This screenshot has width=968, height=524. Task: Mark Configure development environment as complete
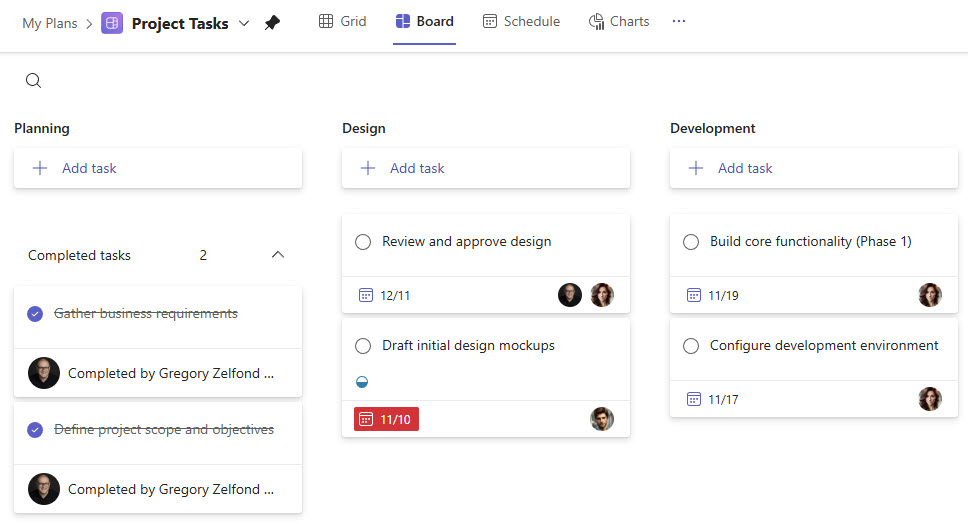point(691,346)
